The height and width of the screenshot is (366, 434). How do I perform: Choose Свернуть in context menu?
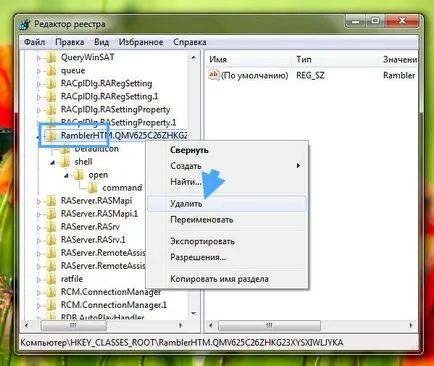(227, 150)
